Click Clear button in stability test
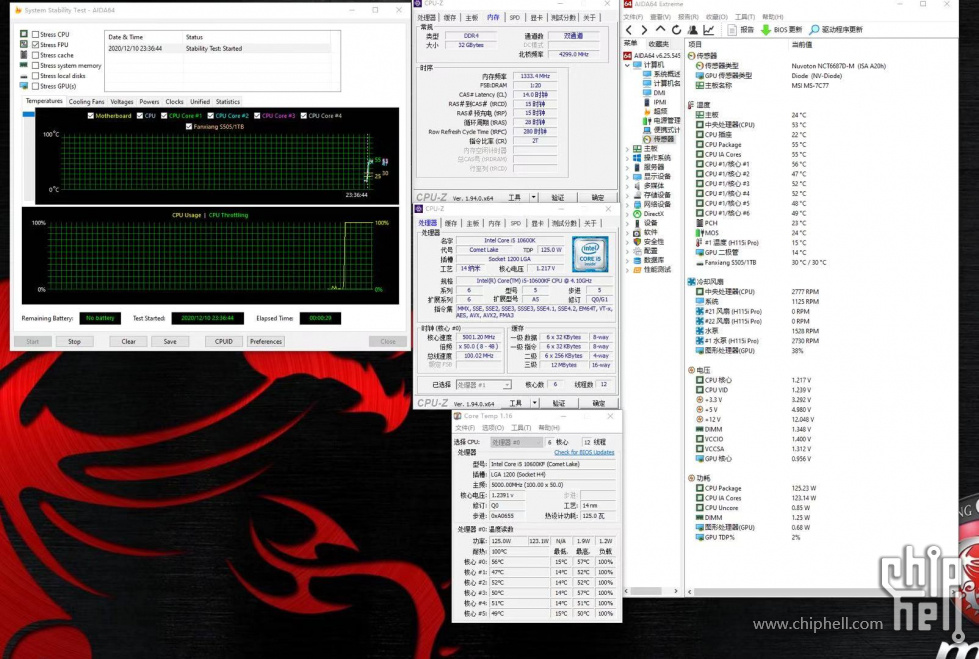 click(x=129, y=342)
